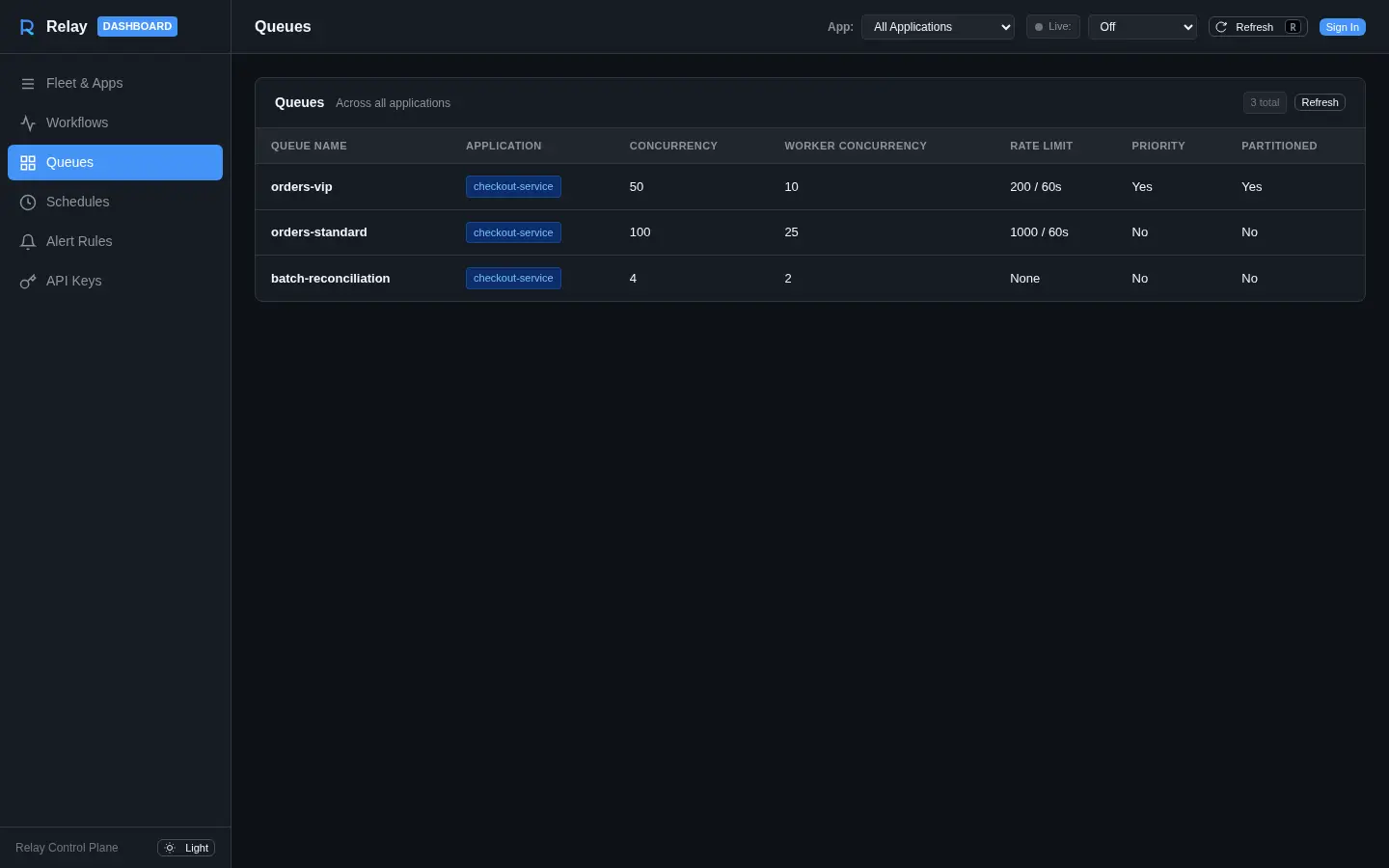The image size is (1389, 868).
Task: Open Schedules from the sidebar
Action: pyautogui.click(x=115, y=202)
